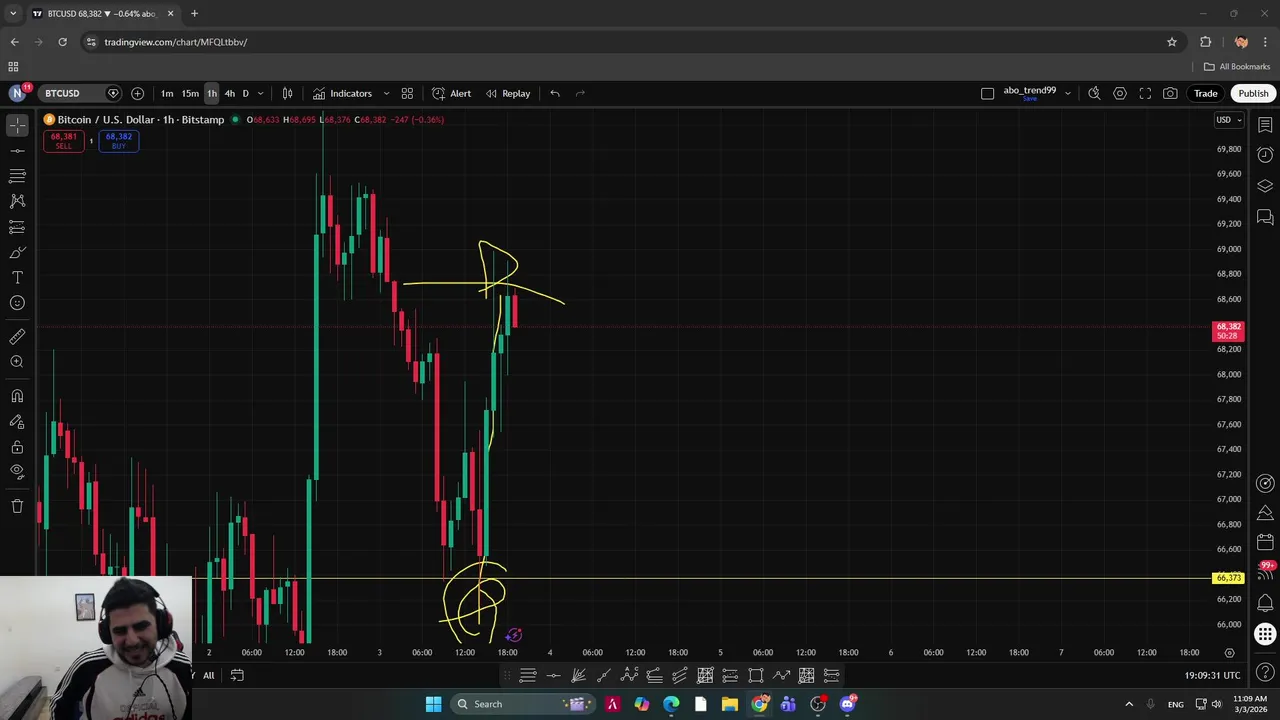Click the BUY 68,382 button

tap(119, 141)
